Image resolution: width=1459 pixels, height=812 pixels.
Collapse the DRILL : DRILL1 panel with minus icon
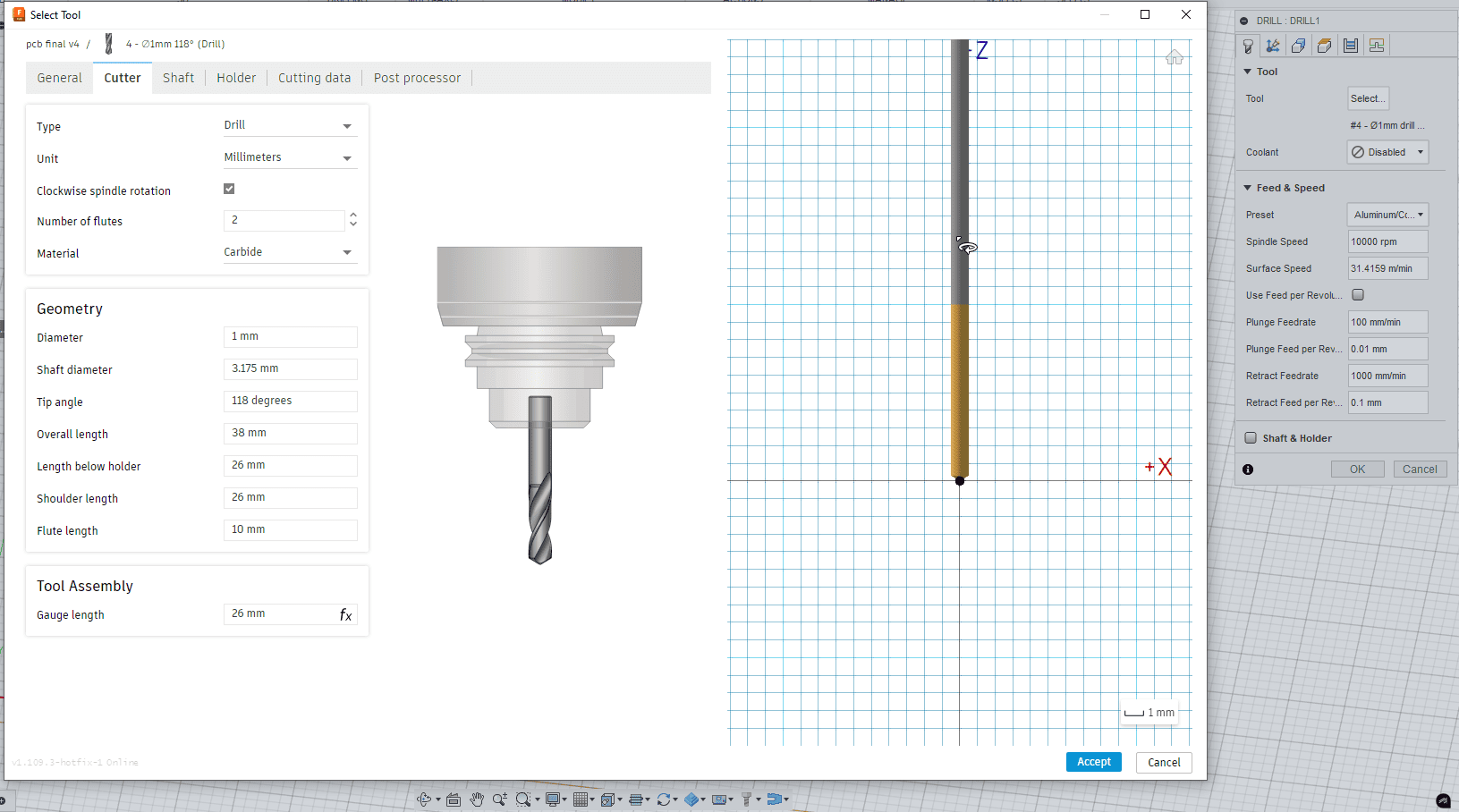[x=1244, y=21]
